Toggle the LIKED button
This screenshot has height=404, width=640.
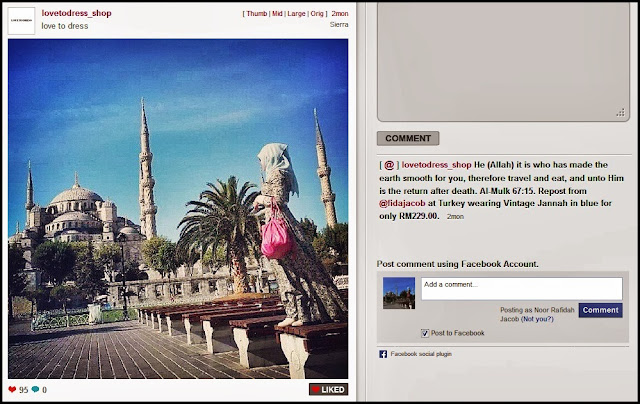tap(329, 389)
